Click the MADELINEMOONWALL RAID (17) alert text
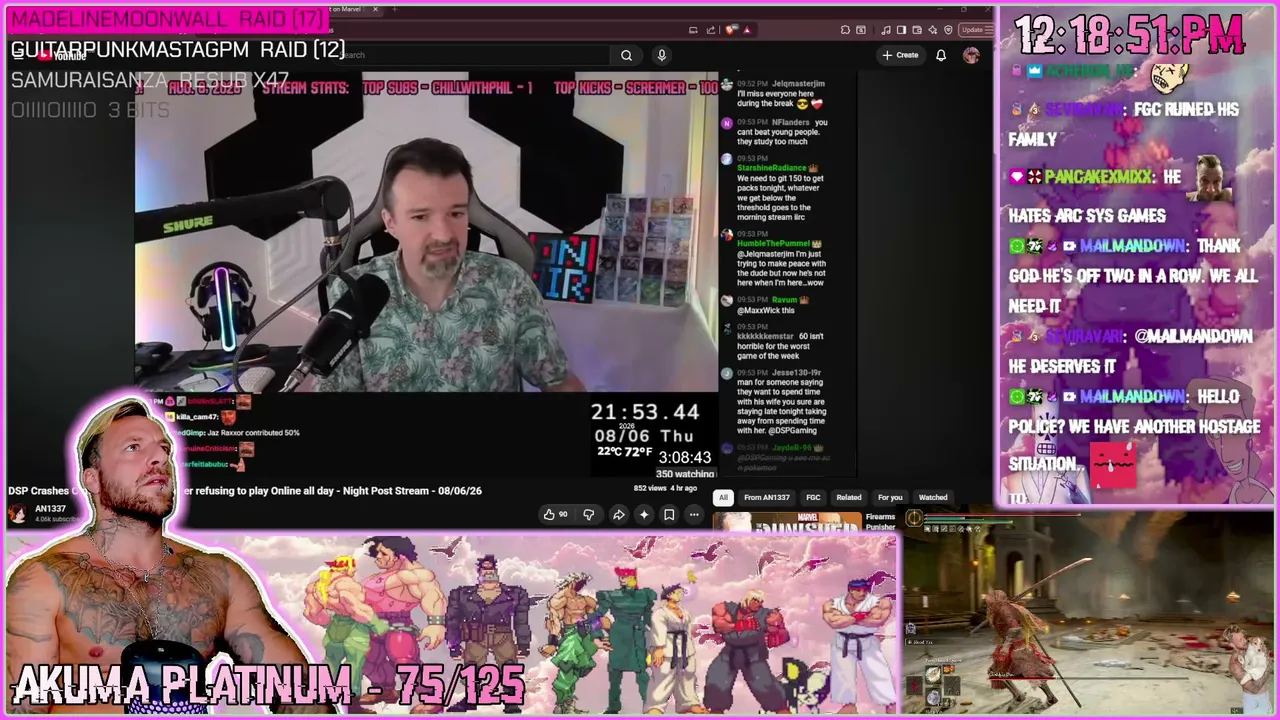 pyautogui.click(x=168, y=20)
